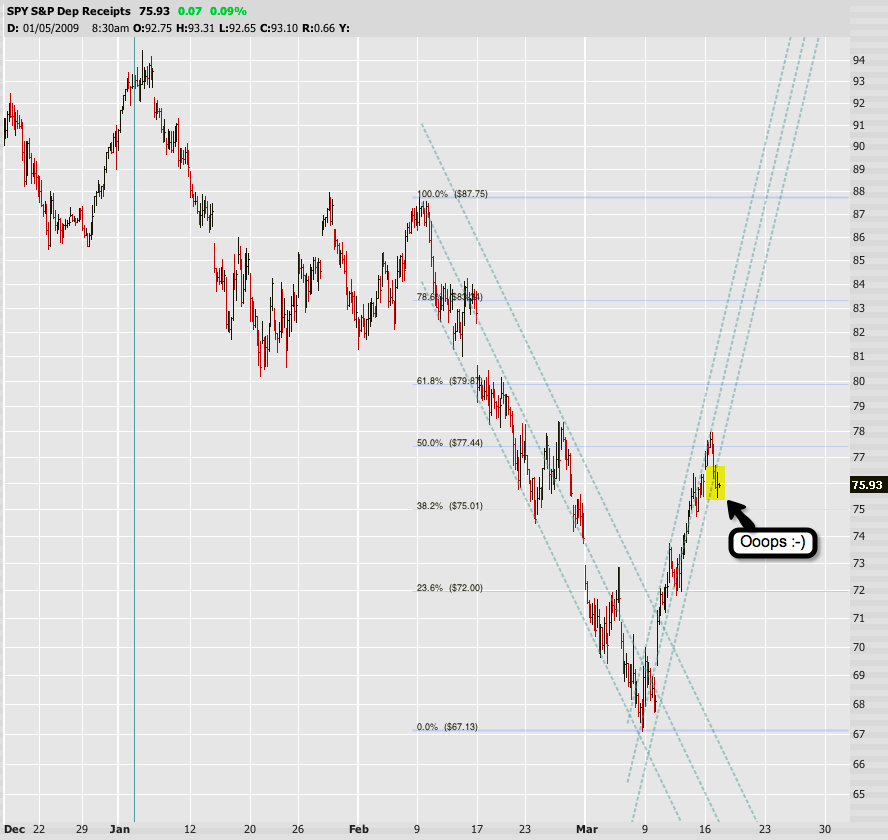Click the Mar label on date axis
The width and height of the screenshot is (888, 840).
click(x=587, y=829)
